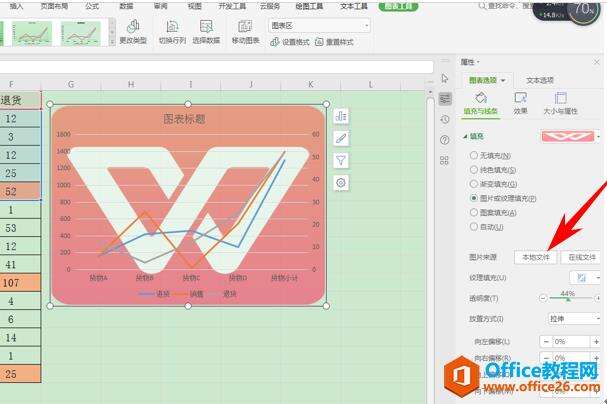Open the 属性 panel title dropdown
The height and width of the screenshot is (404, 607).
478,62
